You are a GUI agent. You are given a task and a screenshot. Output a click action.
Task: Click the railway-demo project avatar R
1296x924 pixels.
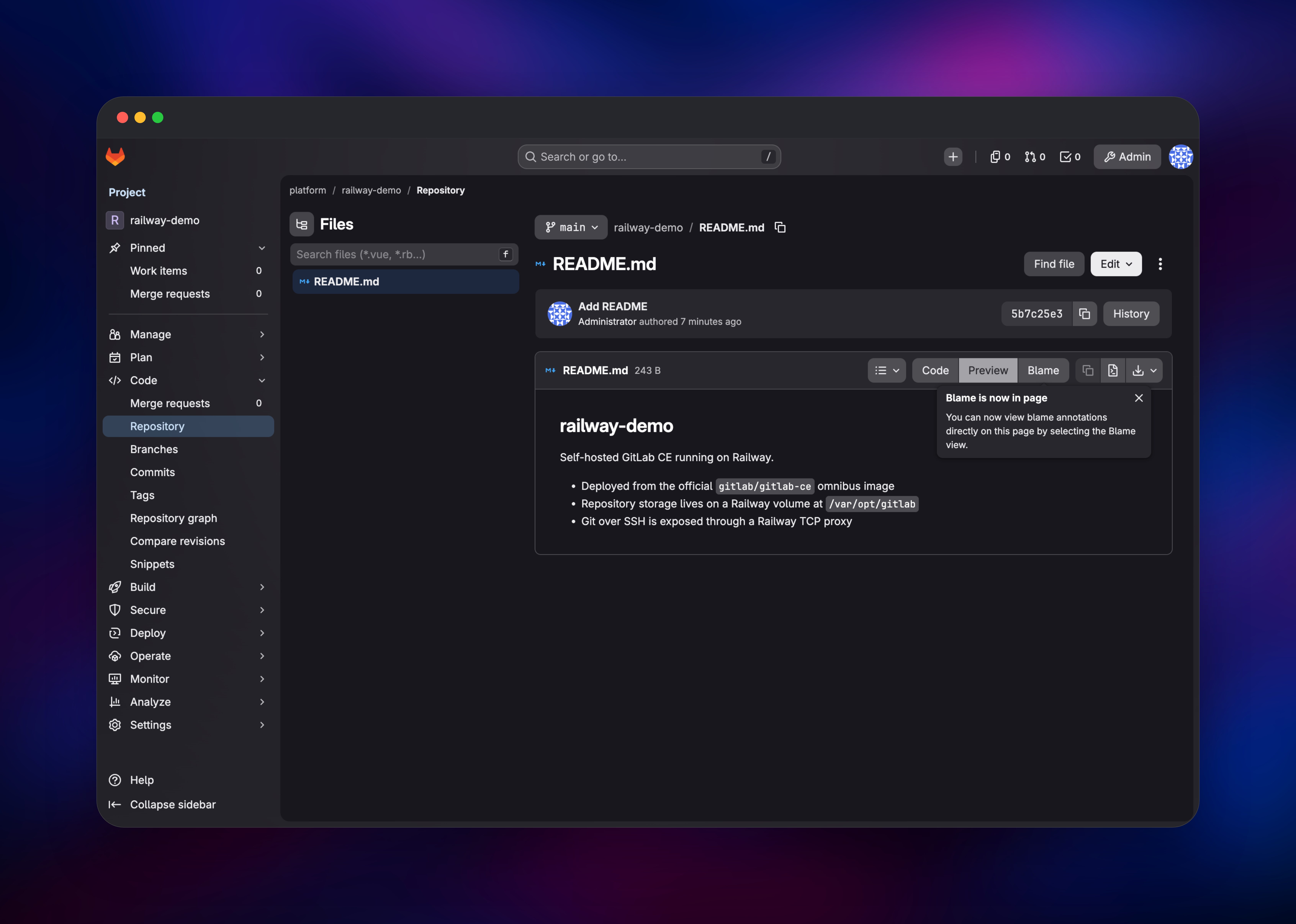pyautogui.click(x=115, y=220)
